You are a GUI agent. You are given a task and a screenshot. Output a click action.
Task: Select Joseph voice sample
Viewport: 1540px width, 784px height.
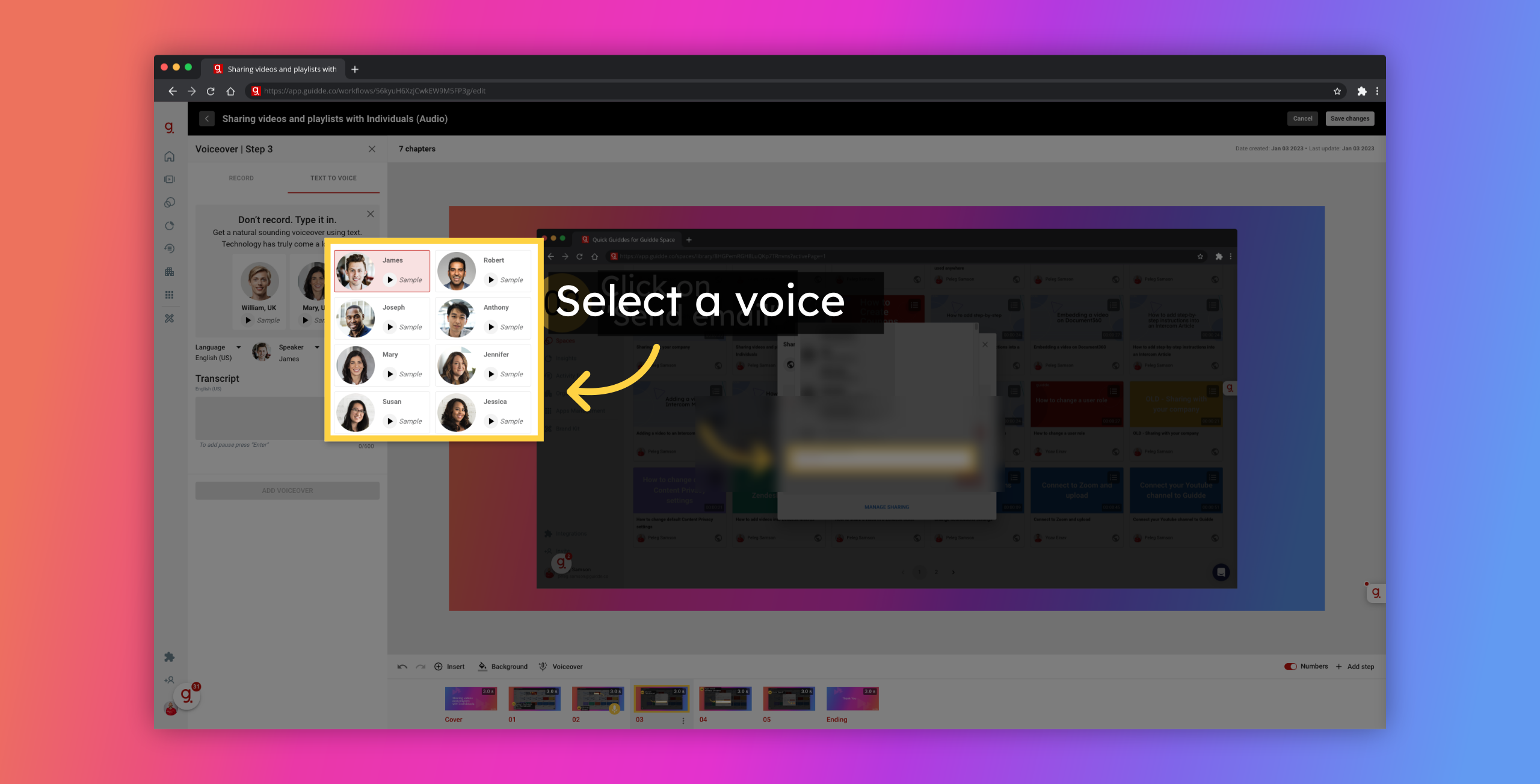click(x=391, y=326)
